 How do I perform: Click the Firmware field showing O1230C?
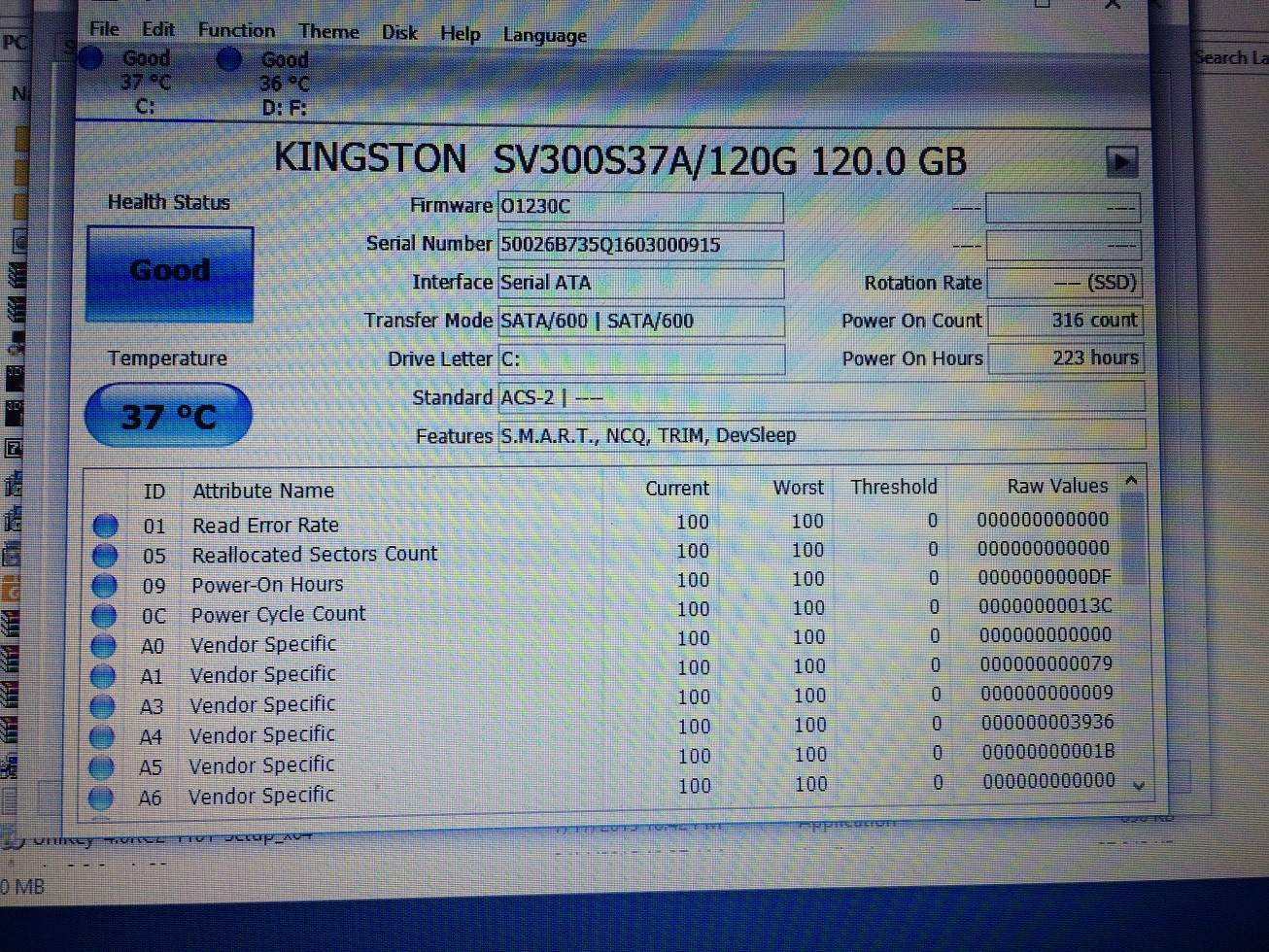pos(640,207)
